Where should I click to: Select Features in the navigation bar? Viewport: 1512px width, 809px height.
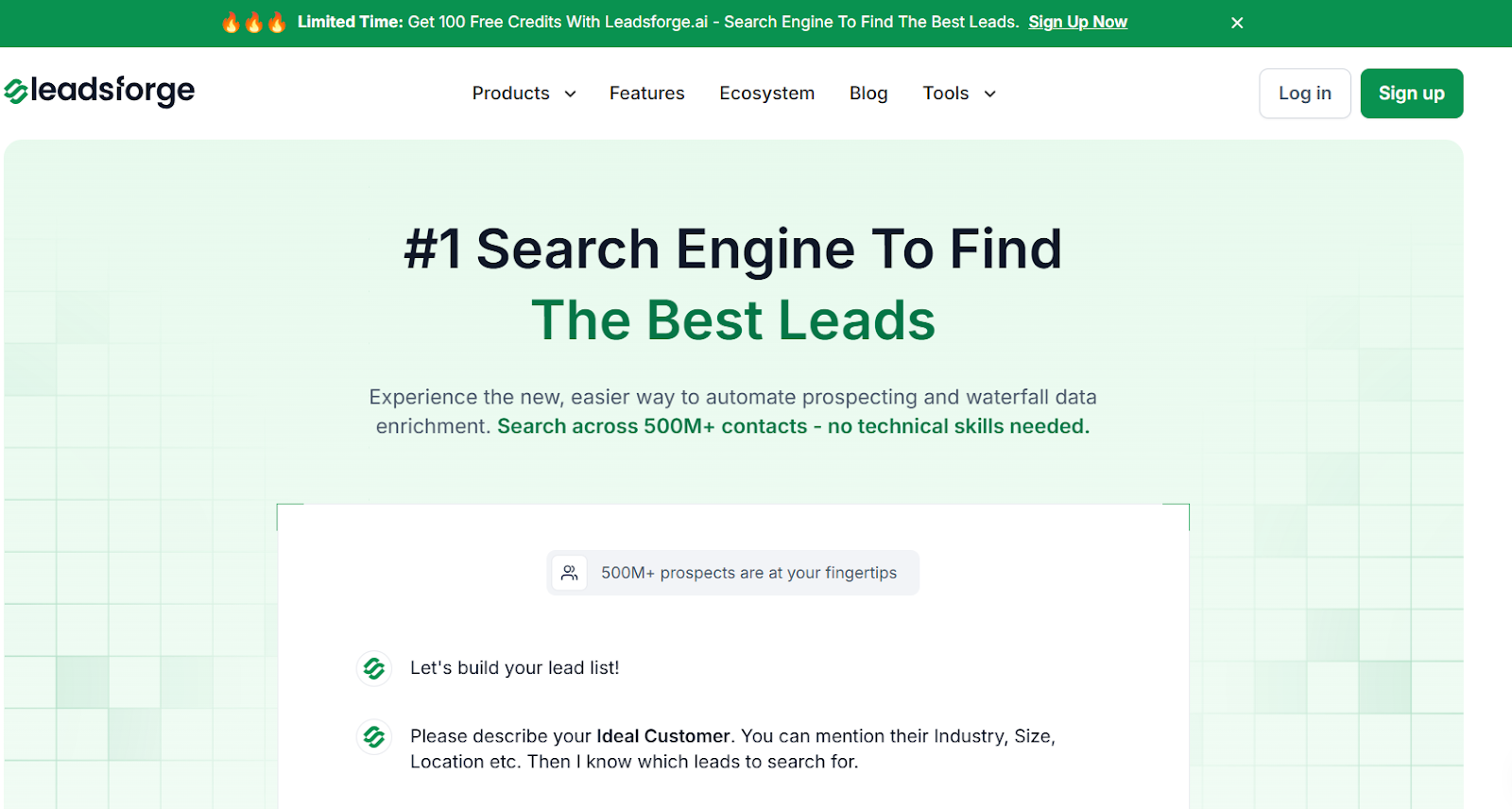coord(646,94)
